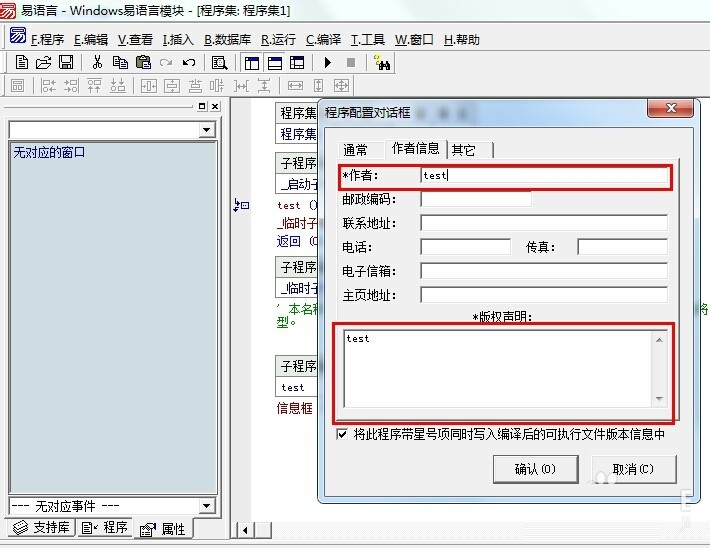710x548 pixels.
Task: Click the 取消(C) button
Action: tap(633, 469)
